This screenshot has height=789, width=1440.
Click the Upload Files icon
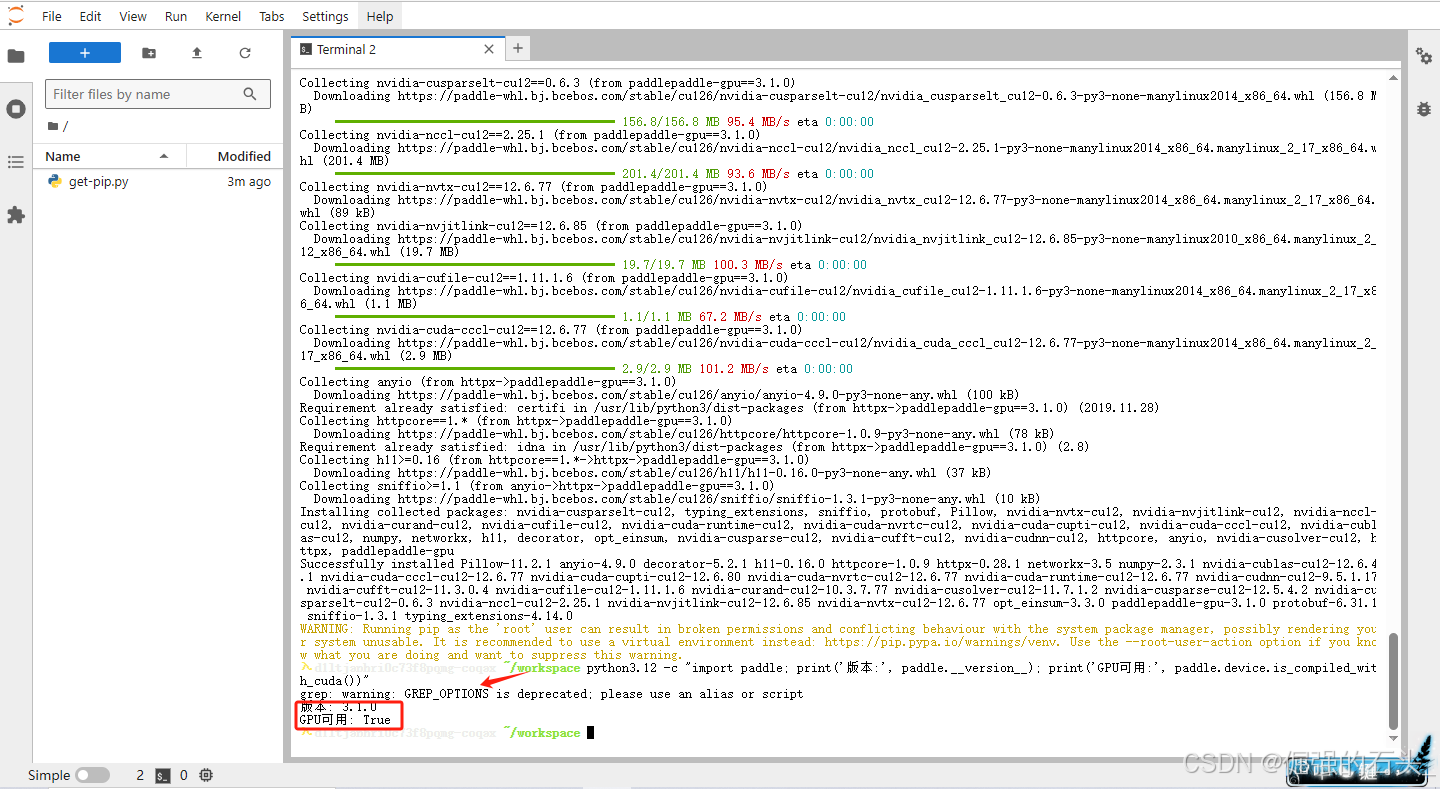(197, 53)
